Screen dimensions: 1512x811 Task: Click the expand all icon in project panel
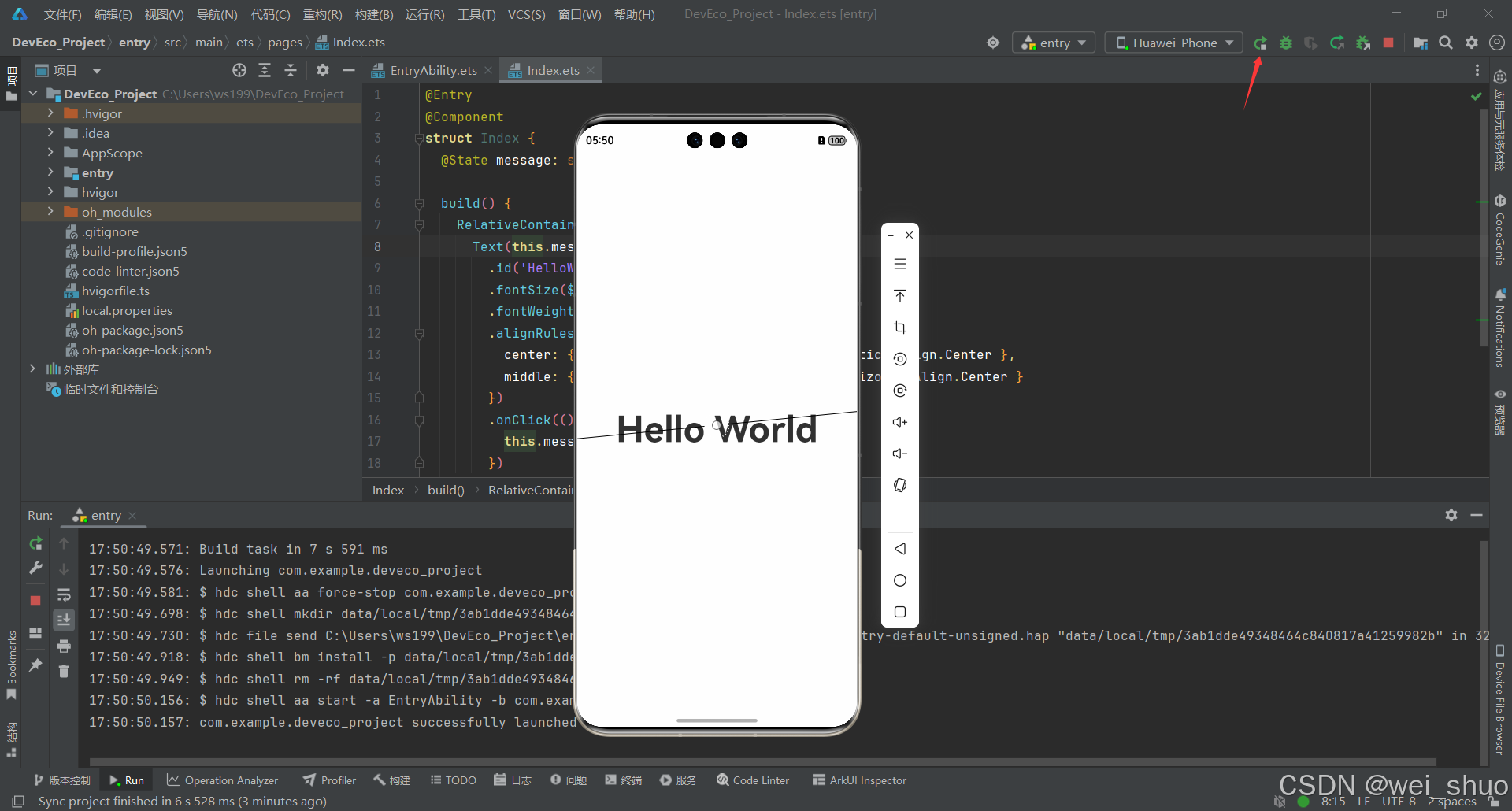click(x=265, y=70)
